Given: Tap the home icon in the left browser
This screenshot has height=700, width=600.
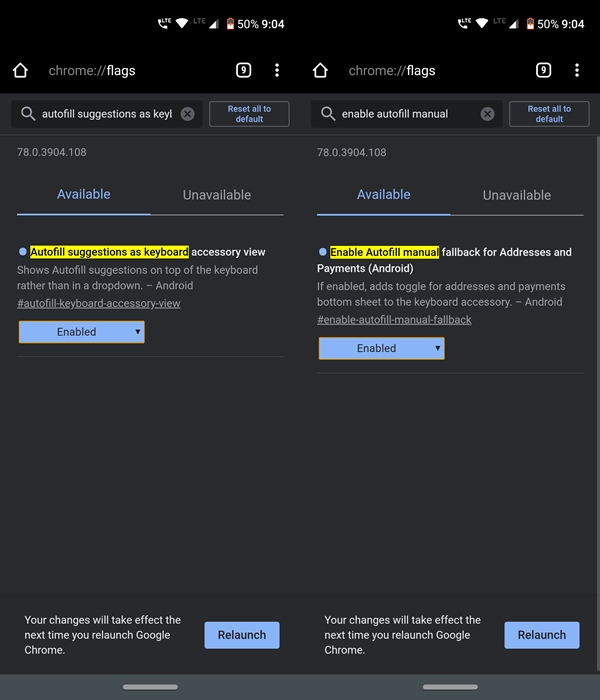Looking at the screenshot, I should click(x=20, y=71).
